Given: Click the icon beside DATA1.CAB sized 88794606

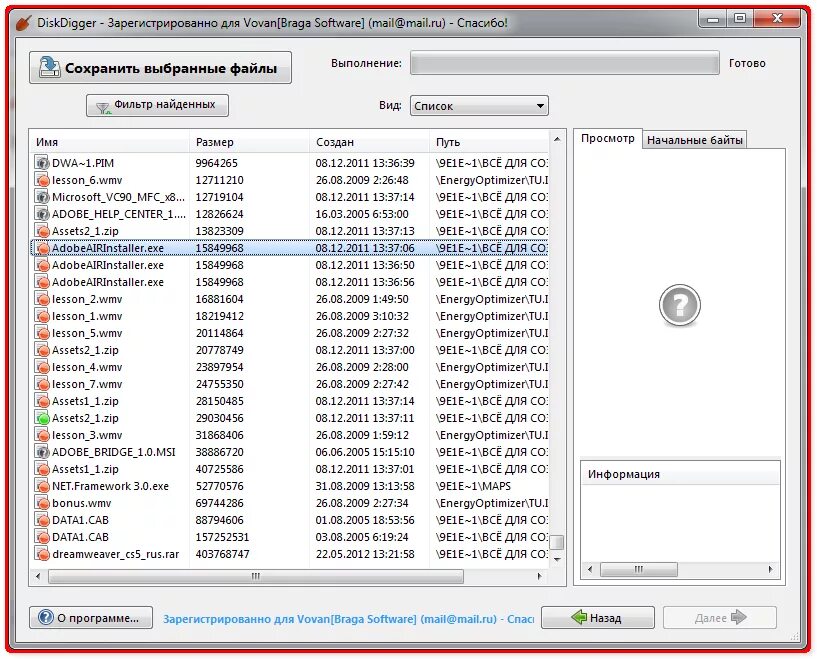Looking at the screenshot, I should click(42, 520).
